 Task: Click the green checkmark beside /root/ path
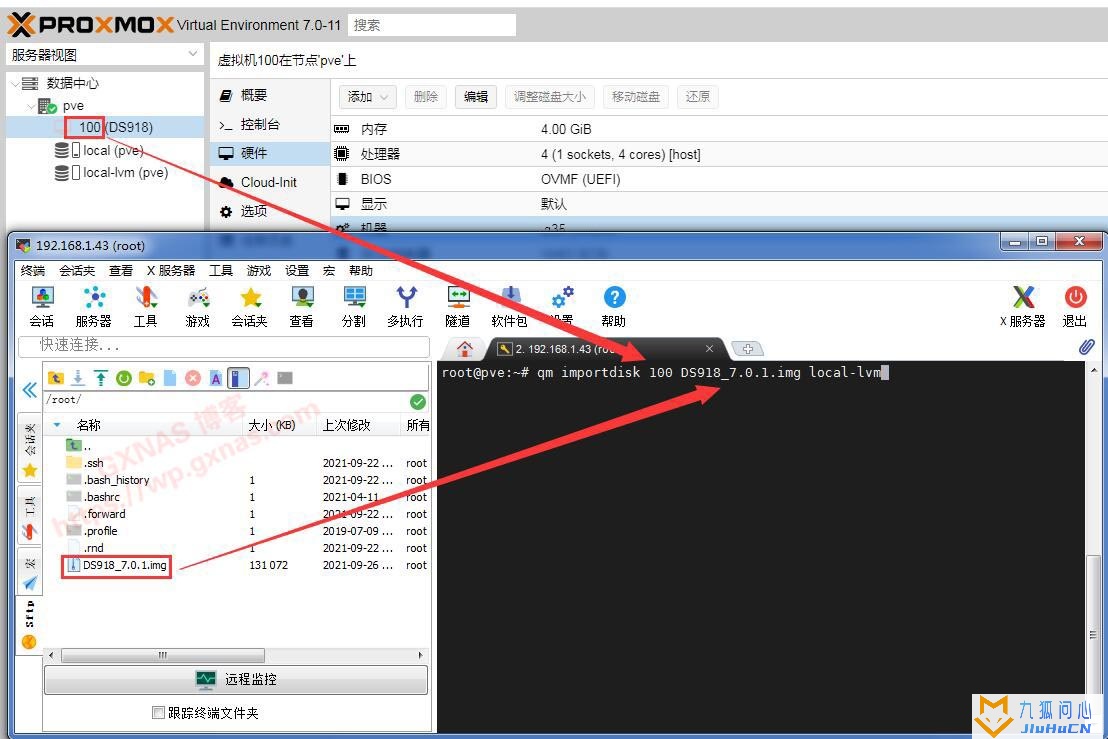pyautogui.click(x=418, y=401)
